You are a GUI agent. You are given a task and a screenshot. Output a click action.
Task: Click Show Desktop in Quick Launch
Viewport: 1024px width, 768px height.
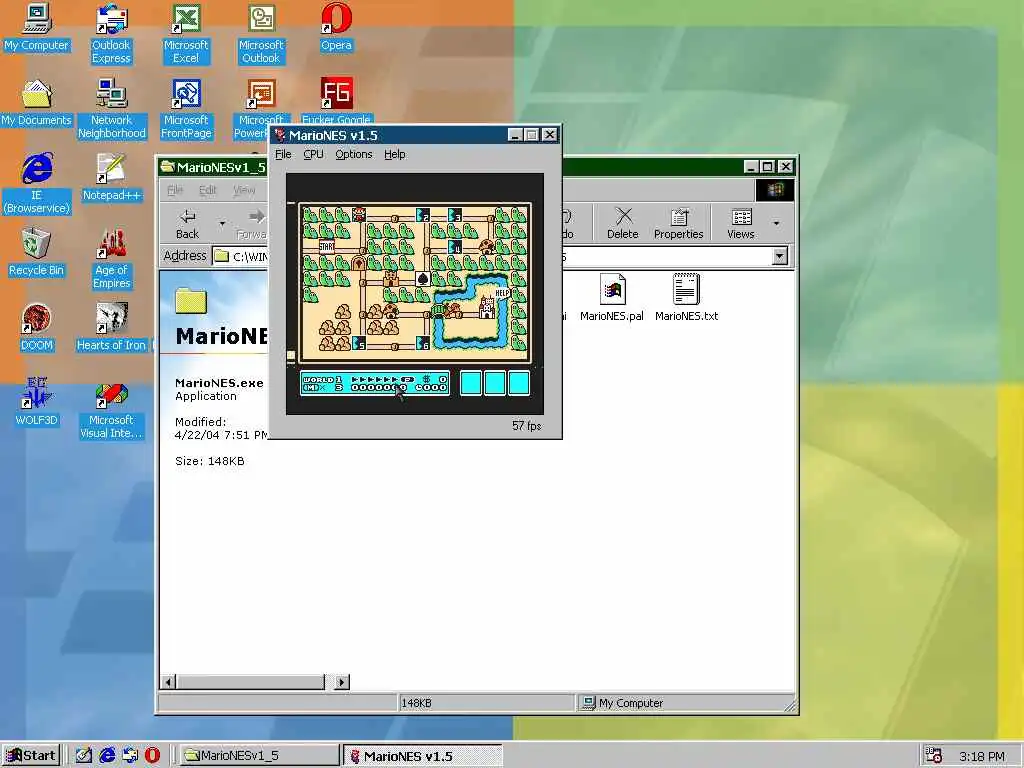[84, 756]
